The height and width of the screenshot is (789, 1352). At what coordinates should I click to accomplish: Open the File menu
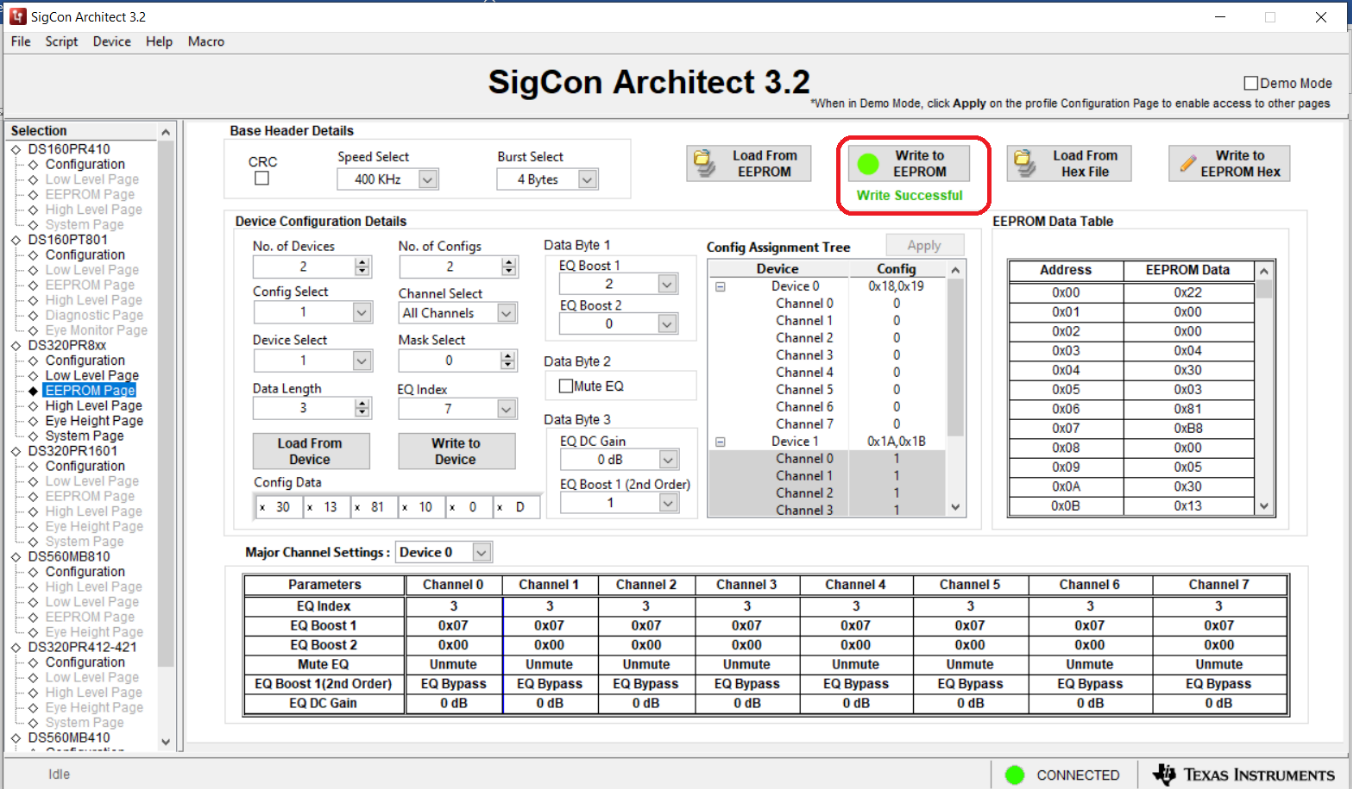(21, 41)
